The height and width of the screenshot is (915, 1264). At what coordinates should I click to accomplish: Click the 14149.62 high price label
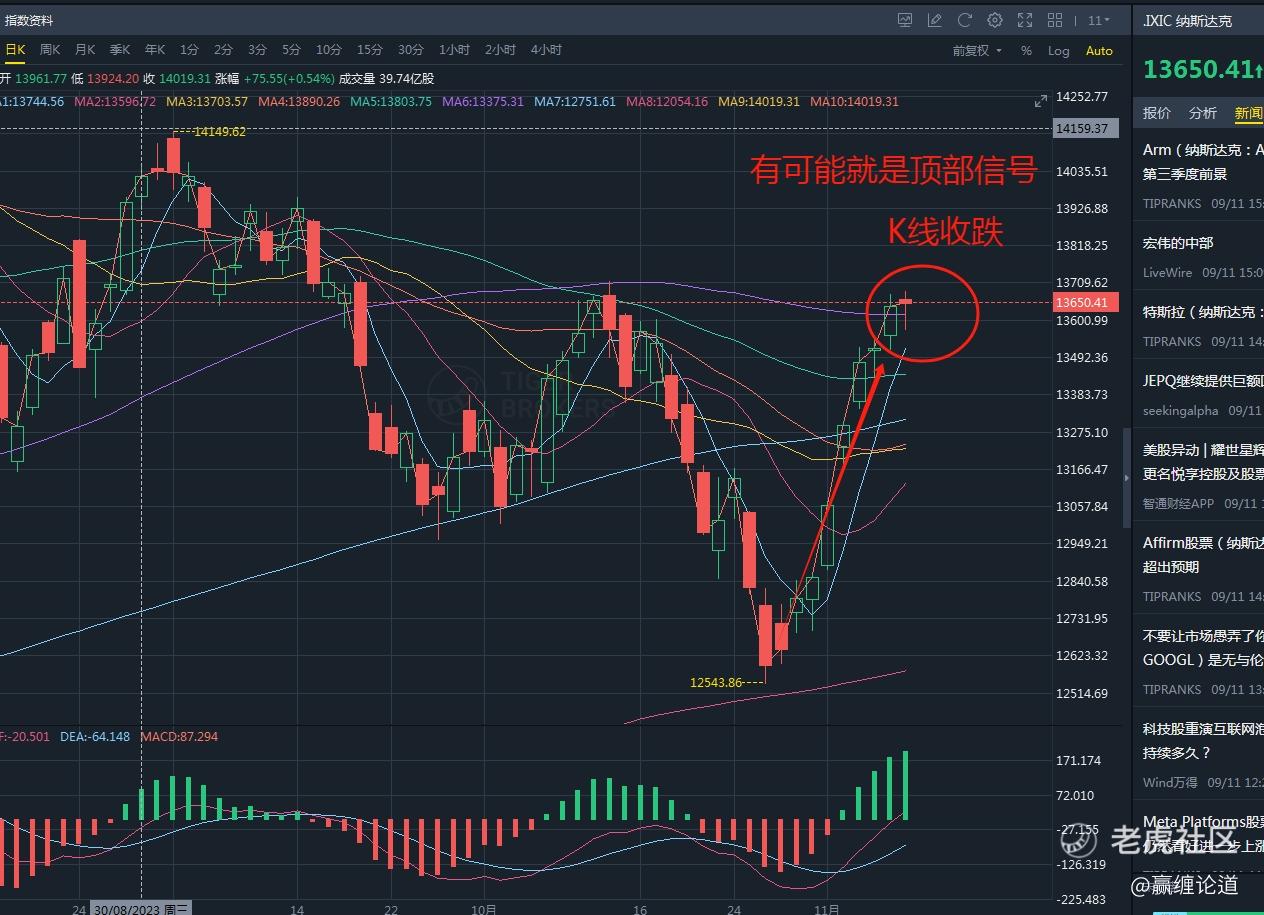pyautogui.click(x=220, y=131)
